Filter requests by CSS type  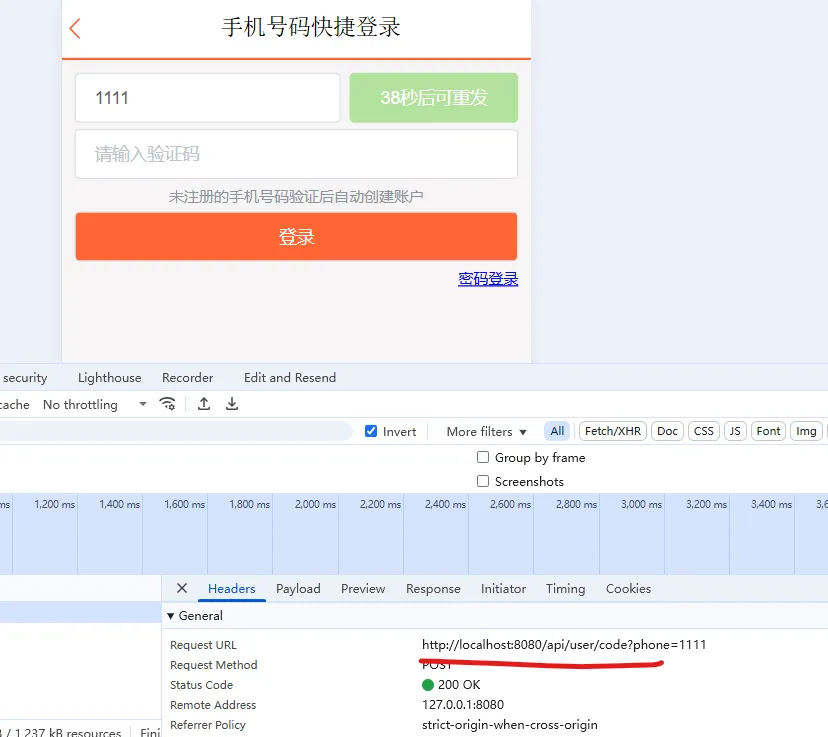[x=703, y=431]
